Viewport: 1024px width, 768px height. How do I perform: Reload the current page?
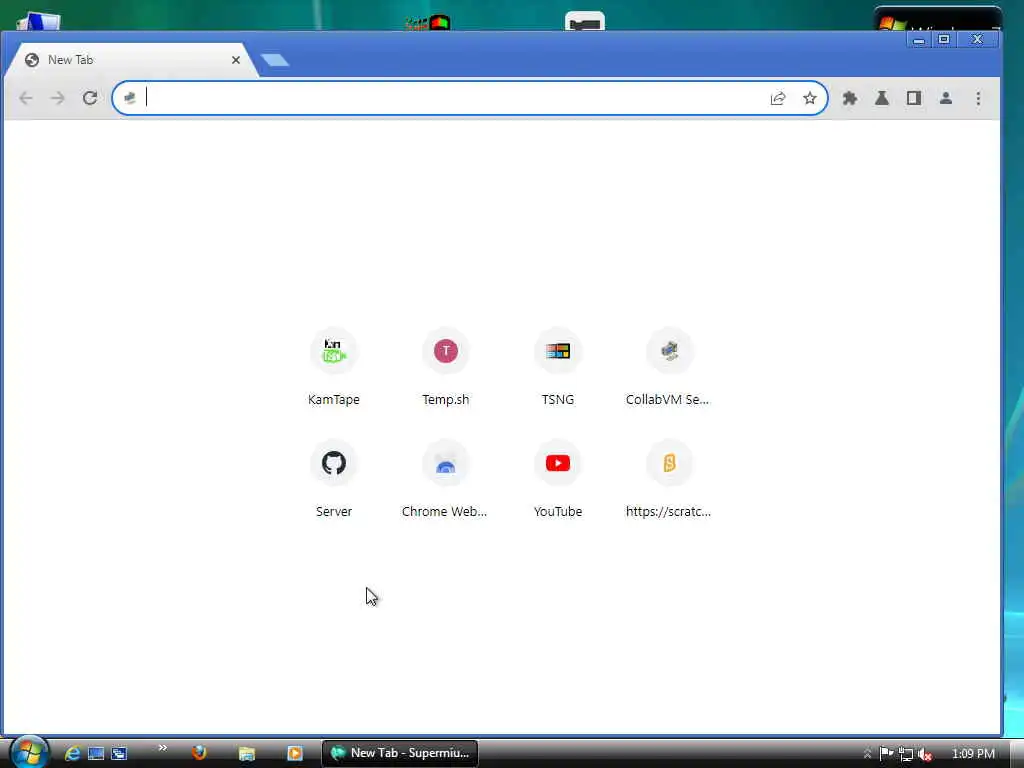tap(90, 98)
